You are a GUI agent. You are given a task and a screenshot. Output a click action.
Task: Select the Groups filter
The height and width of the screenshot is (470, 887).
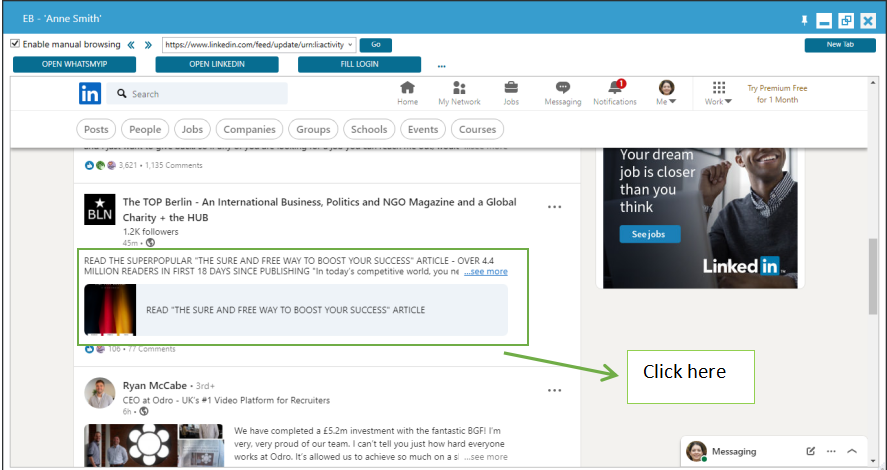coord(313,130)
